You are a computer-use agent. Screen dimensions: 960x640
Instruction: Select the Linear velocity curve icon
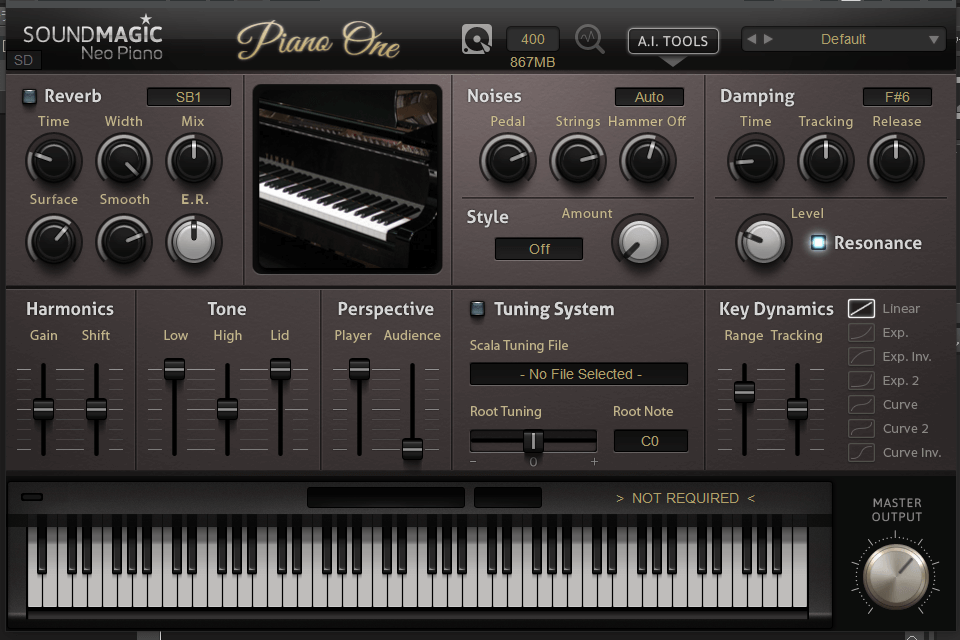click(861, 308)
